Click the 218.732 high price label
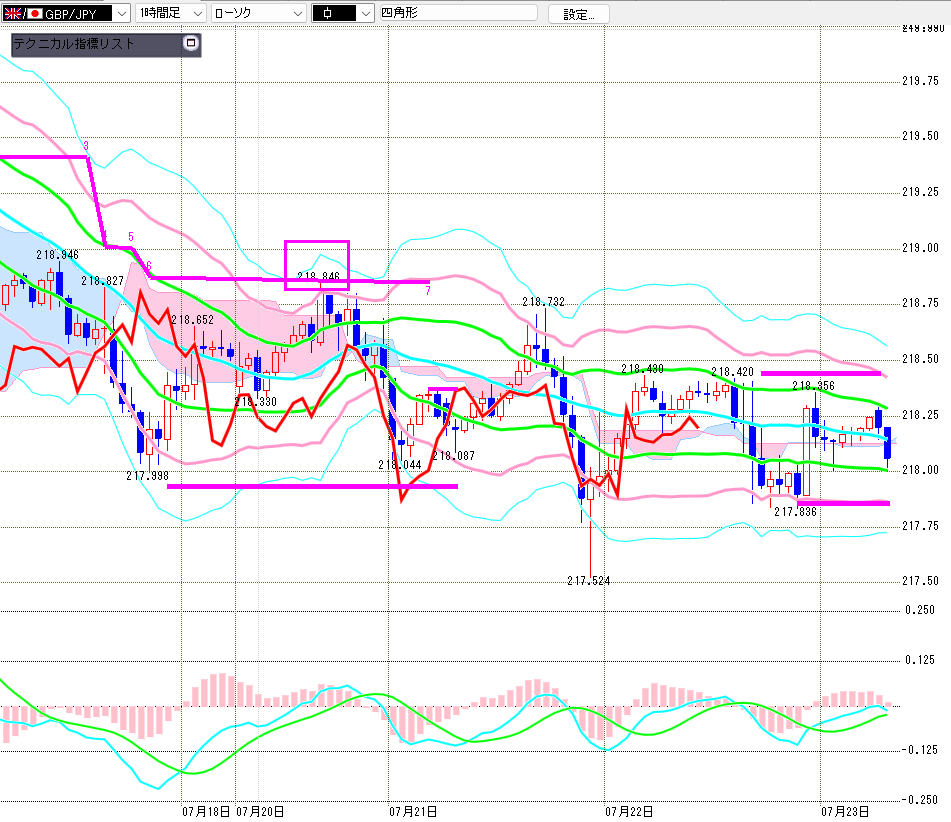 [543, 302]
